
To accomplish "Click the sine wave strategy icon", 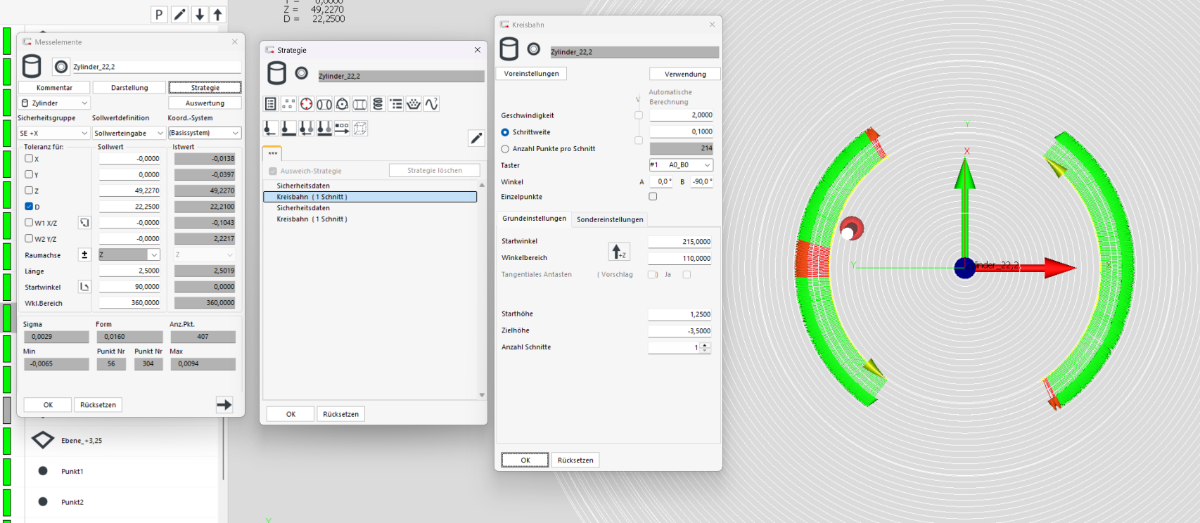I will click(x=433, y=104).
